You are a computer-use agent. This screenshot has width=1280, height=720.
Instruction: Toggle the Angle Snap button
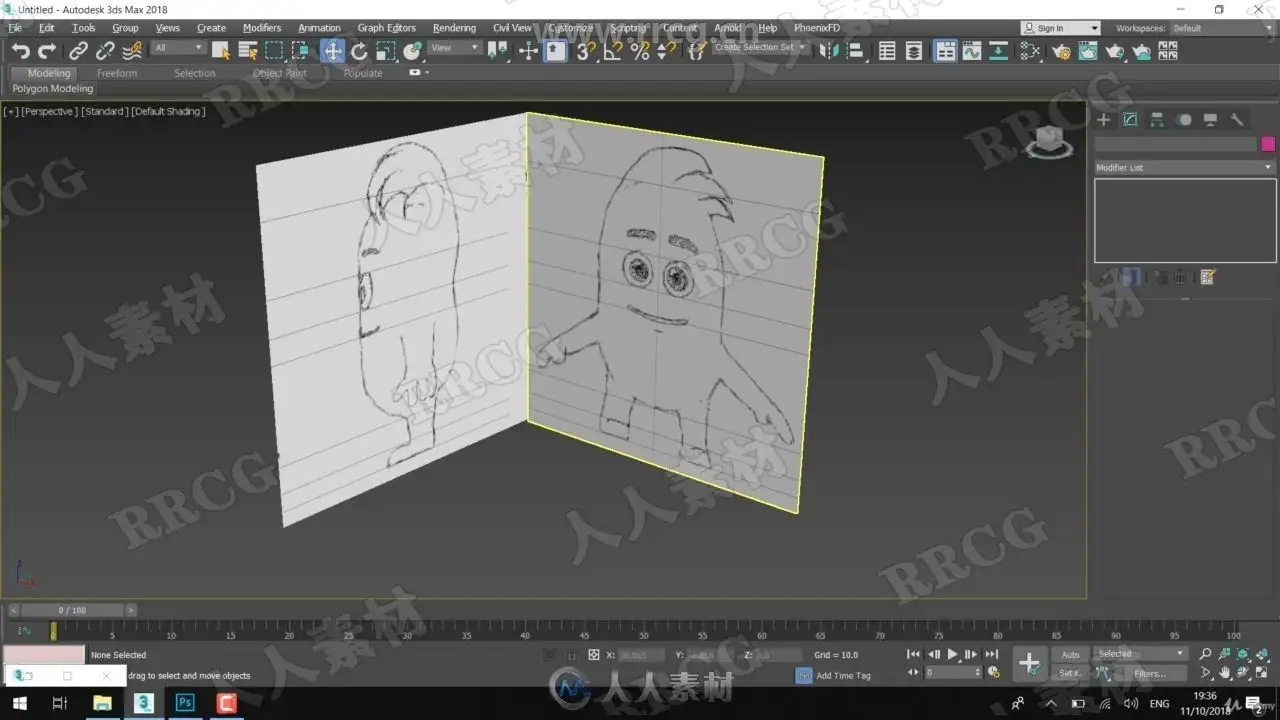(x=613, y=51)
